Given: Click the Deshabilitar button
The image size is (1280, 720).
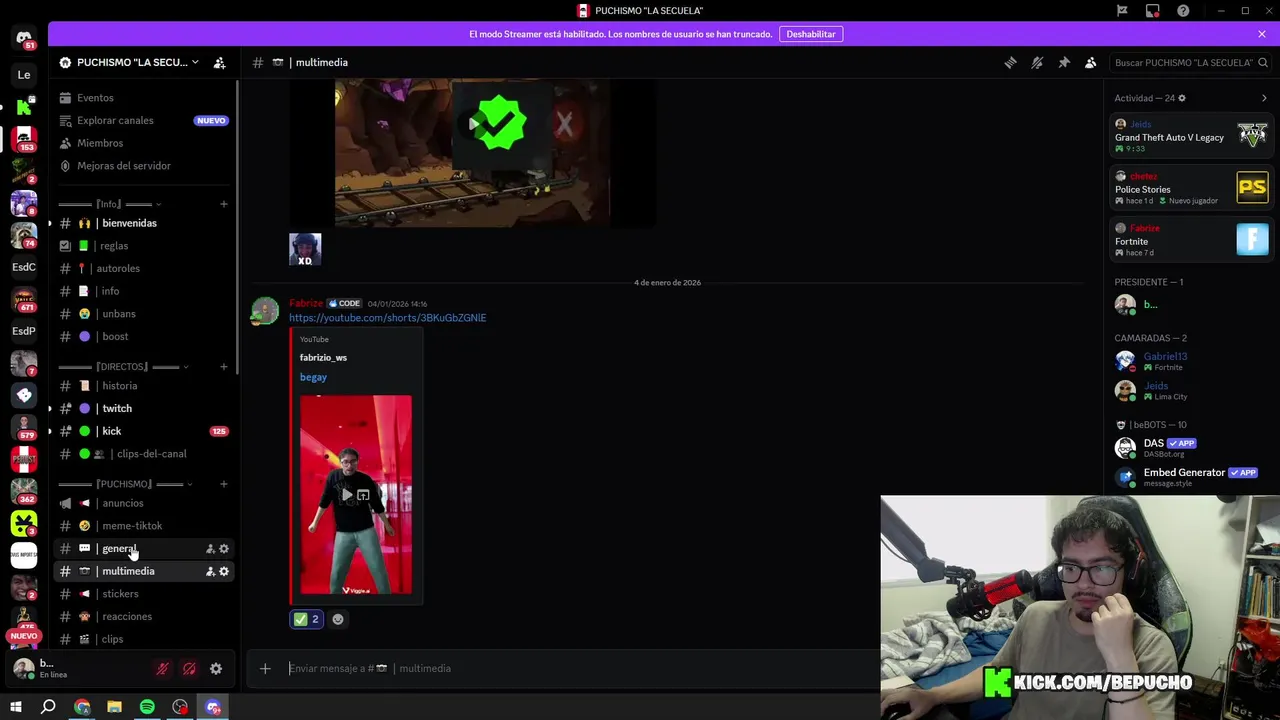Looking at the screenshot, I should coord(811,34).
